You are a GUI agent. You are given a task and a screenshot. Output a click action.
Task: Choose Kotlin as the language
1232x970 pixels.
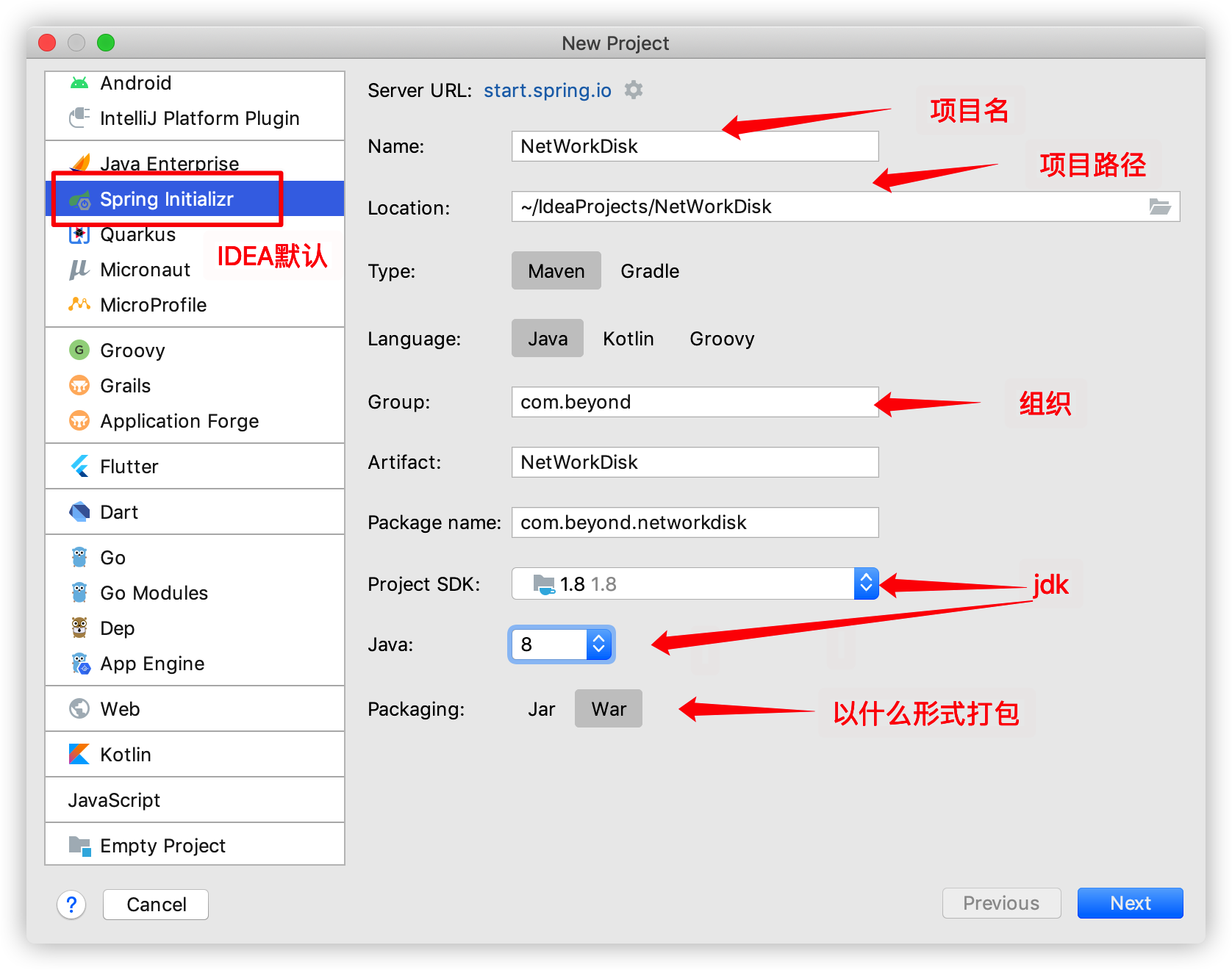pos(628,339)
